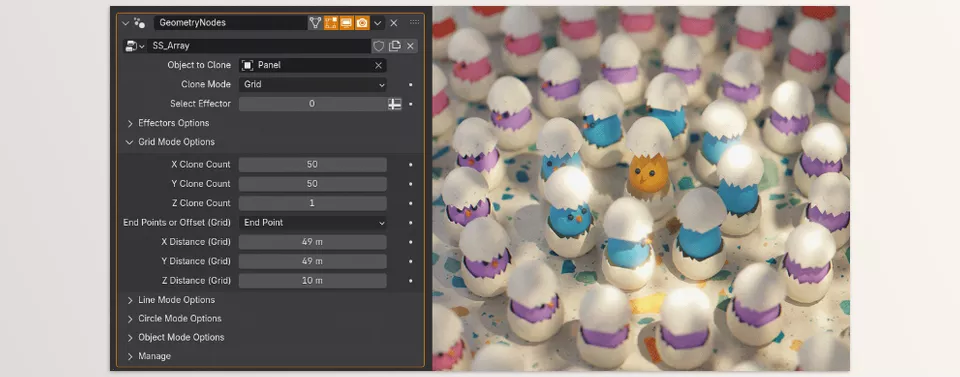Click the End Points or Offset (Grid) label
Screen dimensions: 960x377
(x=177, y=223)
